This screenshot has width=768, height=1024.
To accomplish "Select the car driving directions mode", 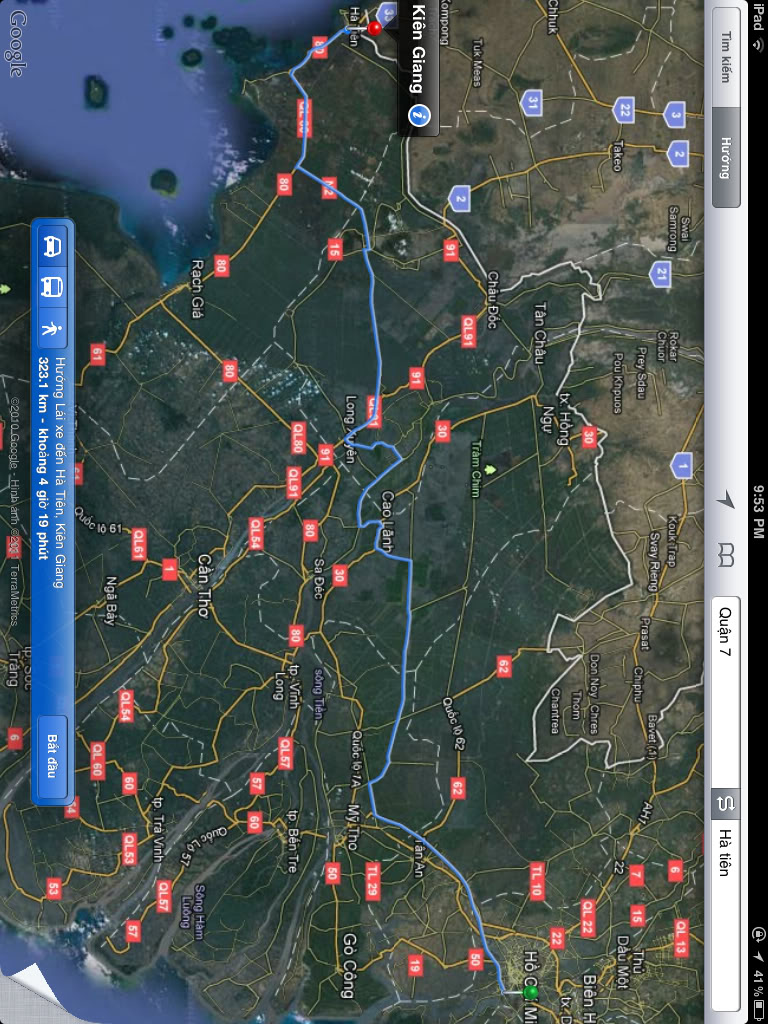I will 52,247.
